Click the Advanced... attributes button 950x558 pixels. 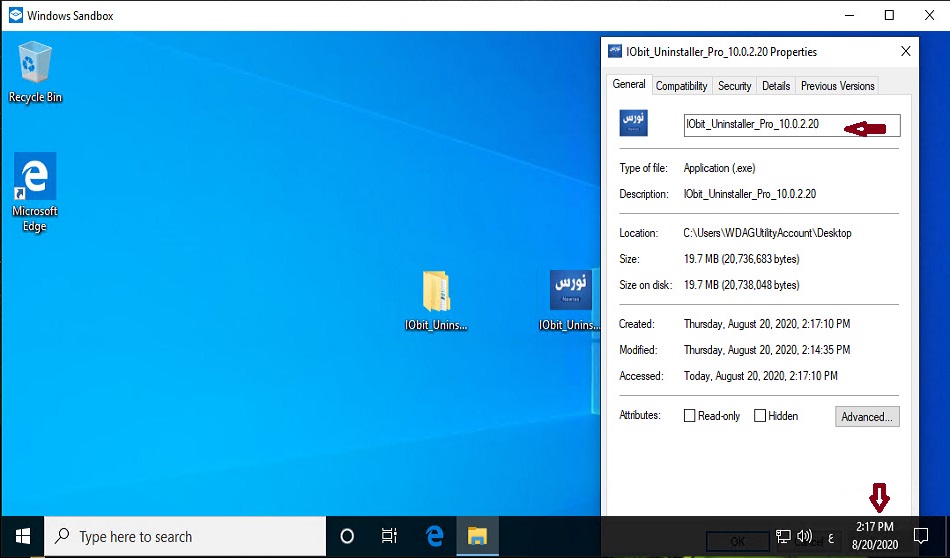tap(867, 416)
